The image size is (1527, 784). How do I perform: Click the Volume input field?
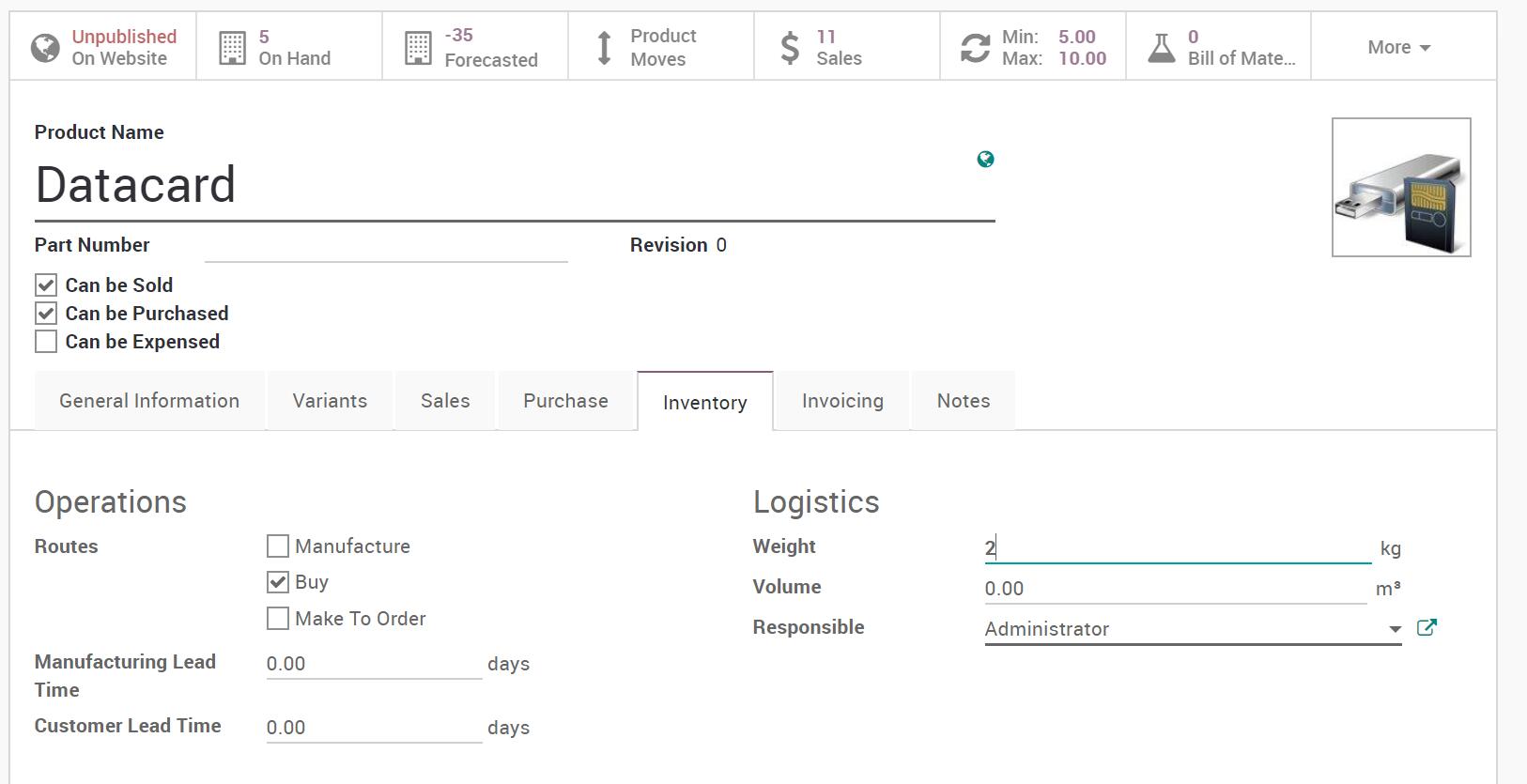1174,589
